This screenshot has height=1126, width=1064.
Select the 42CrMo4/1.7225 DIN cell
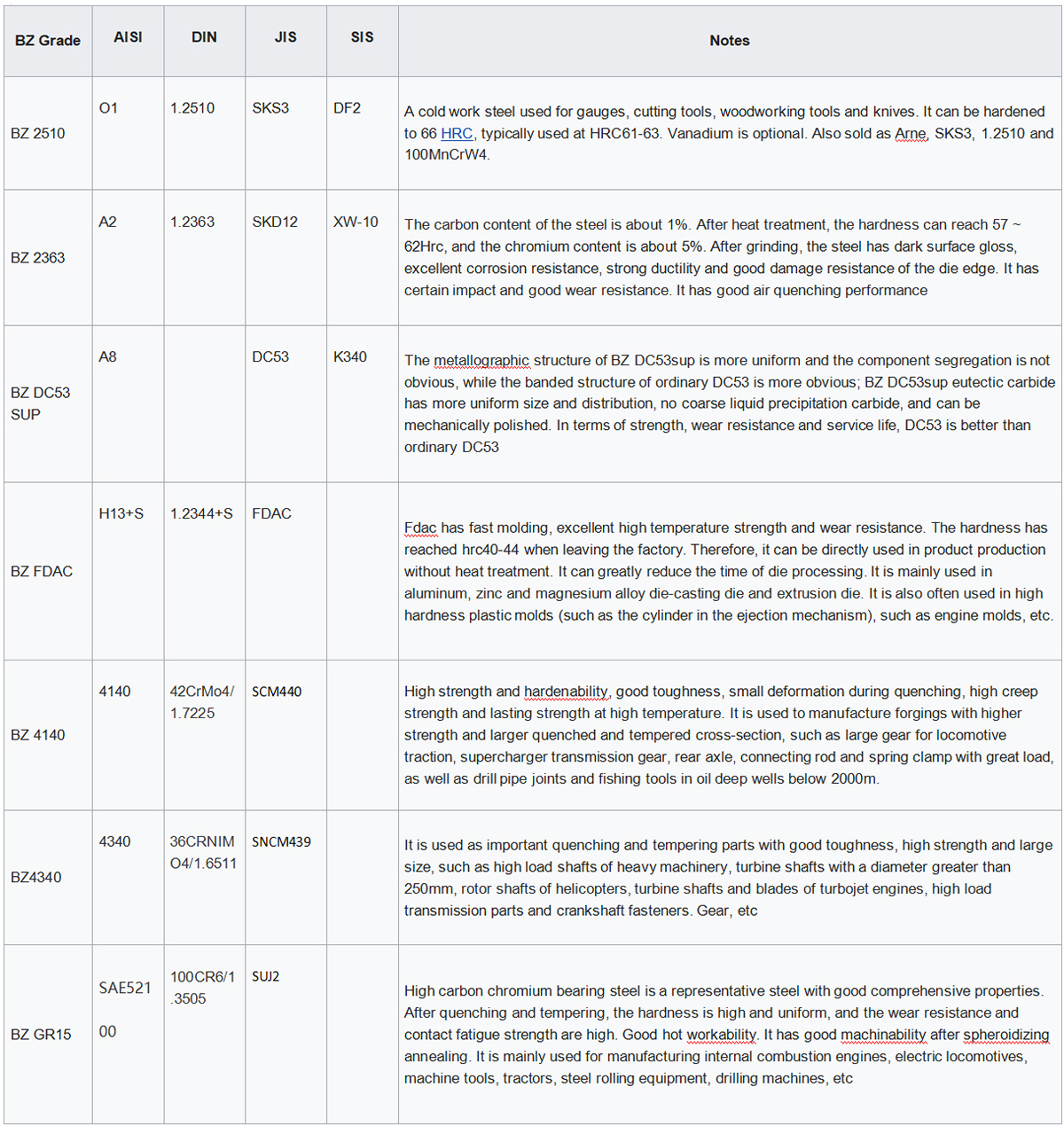202,702
